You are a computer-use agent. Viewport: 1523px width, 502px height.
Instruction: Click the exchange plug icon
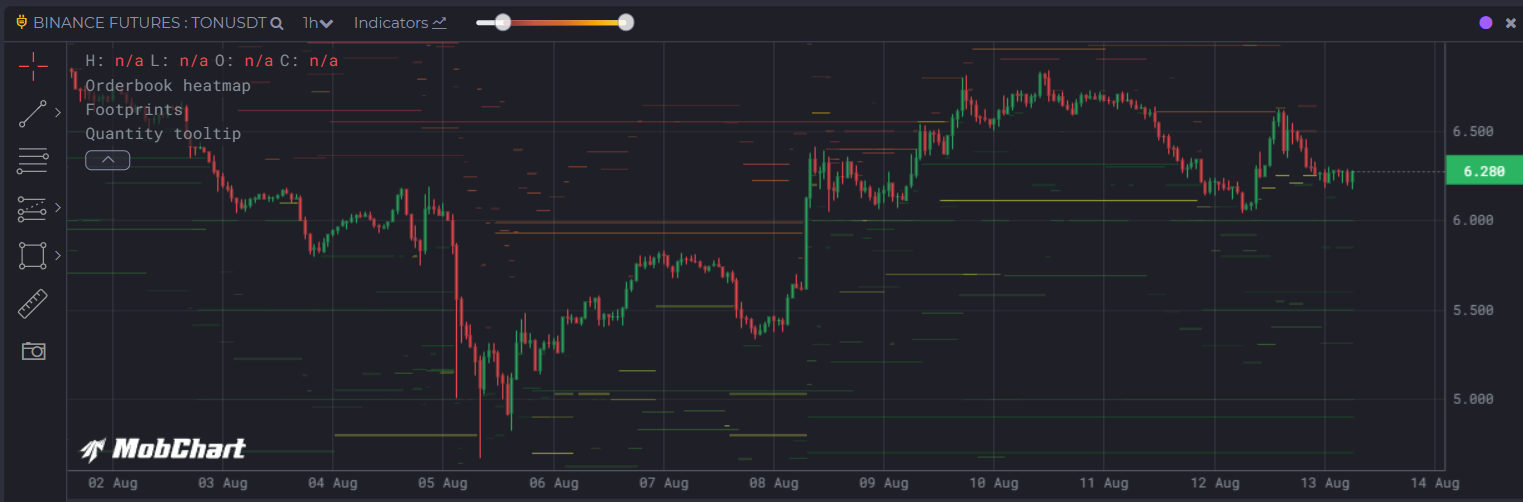point(21,22)
